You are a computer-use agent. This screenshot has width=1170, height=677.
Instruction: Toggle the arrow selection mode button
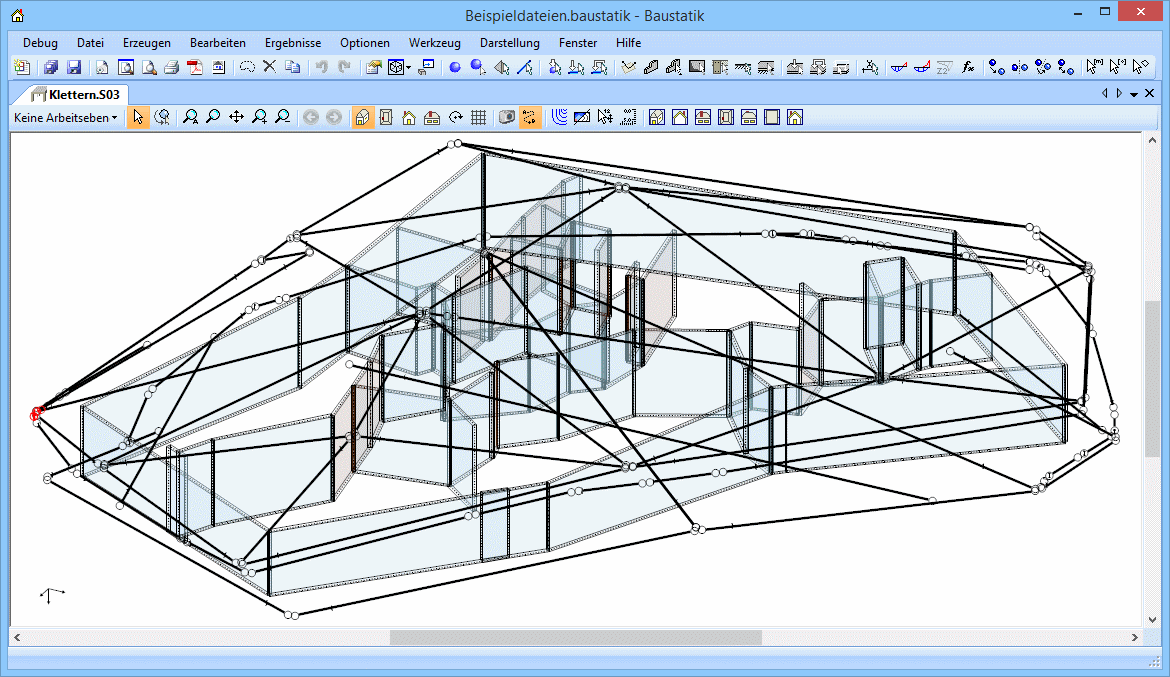point(138,117)
